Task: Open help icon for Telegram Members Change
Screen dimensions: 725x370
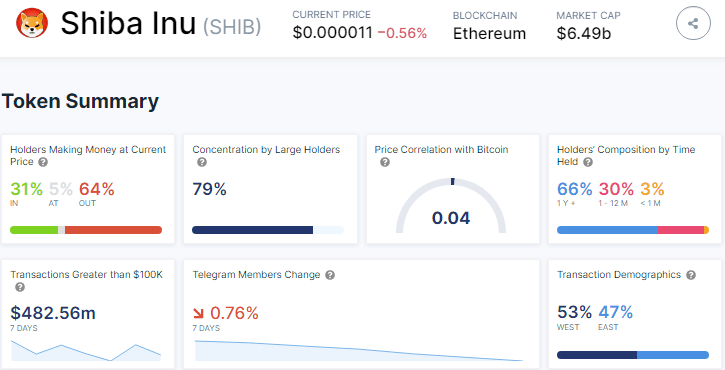Action: coord(330,275)
